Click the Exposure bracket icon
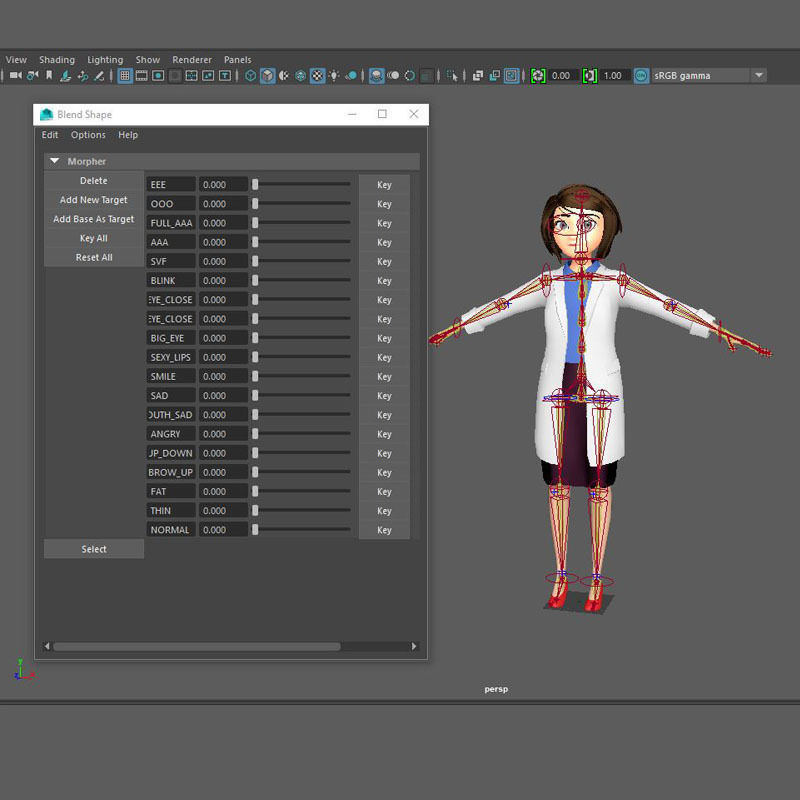This screenshot has width=800, height=800. 538,76
